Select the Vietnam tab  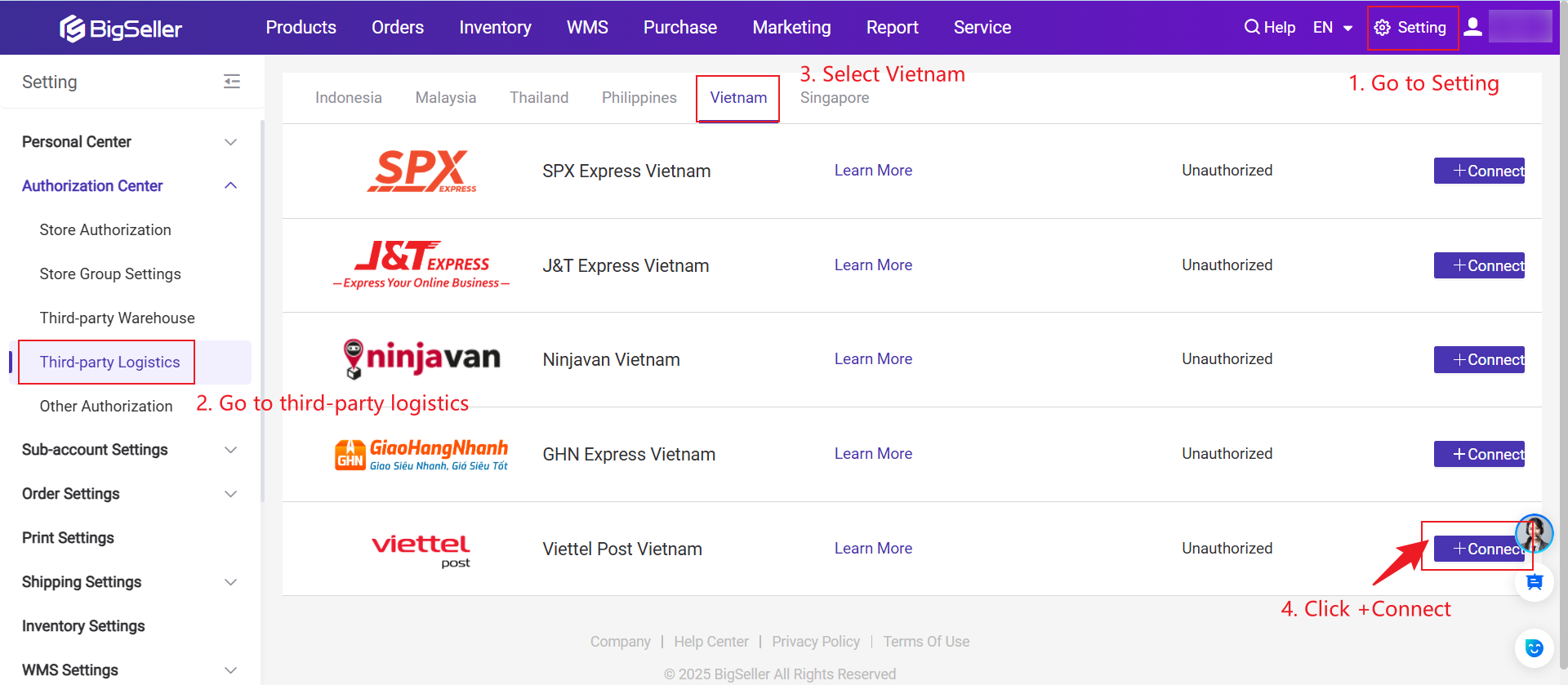point(738,98)
